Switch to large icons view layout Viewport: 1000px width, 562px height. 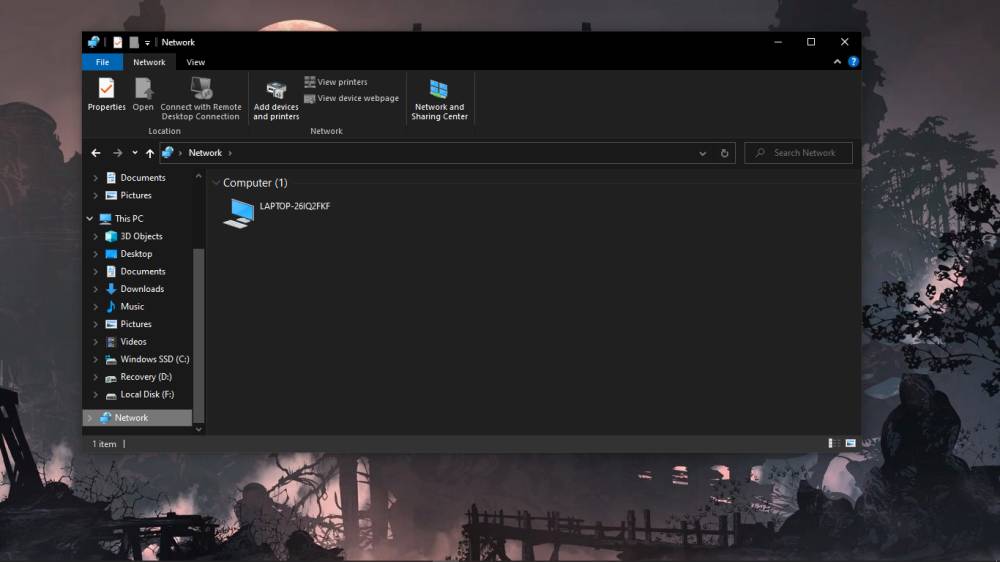point(851,443)
